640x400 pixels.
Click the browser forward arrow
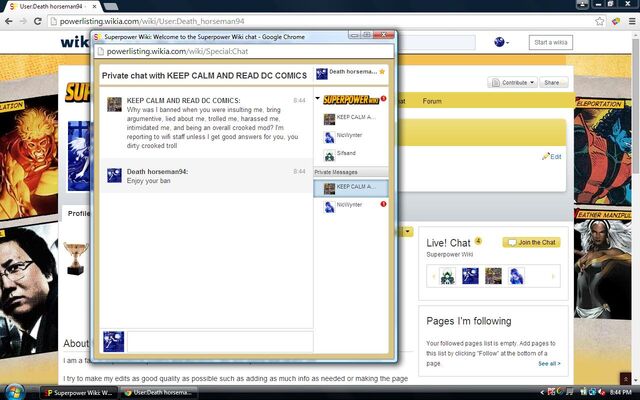23,21
